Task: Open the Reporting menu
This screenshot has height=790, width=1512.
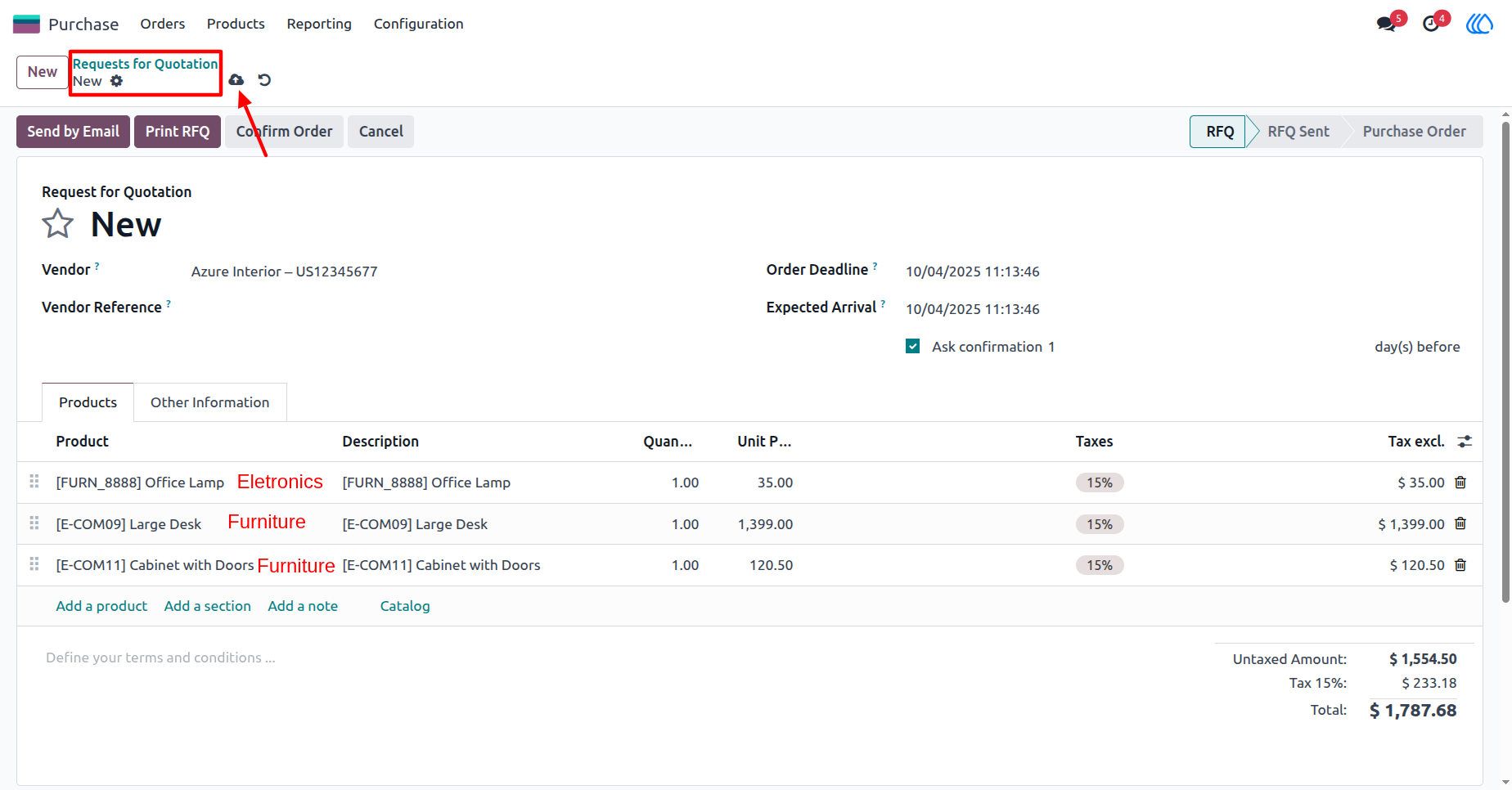Action: click(319, 24)
